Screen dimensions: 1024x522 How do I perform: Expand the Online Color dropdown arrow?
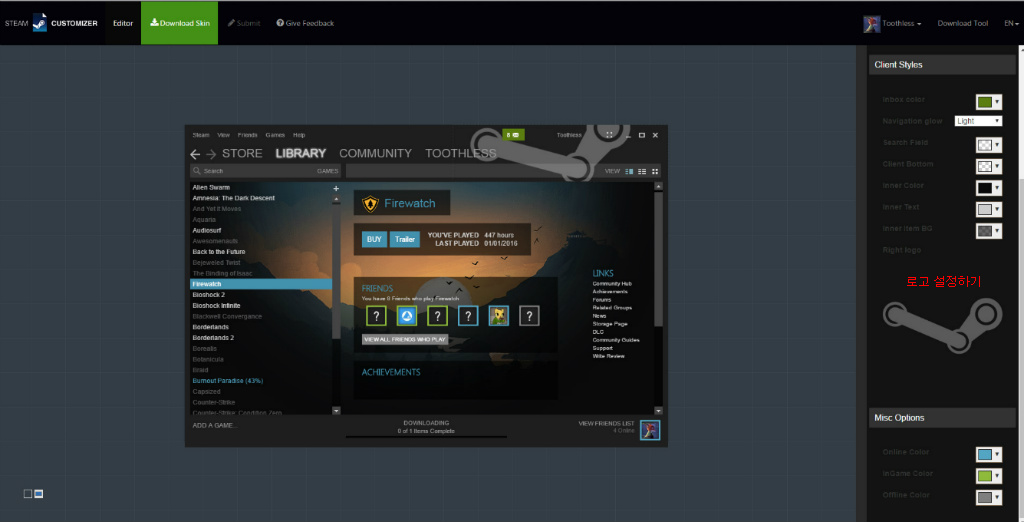click(x=997, y=455)
